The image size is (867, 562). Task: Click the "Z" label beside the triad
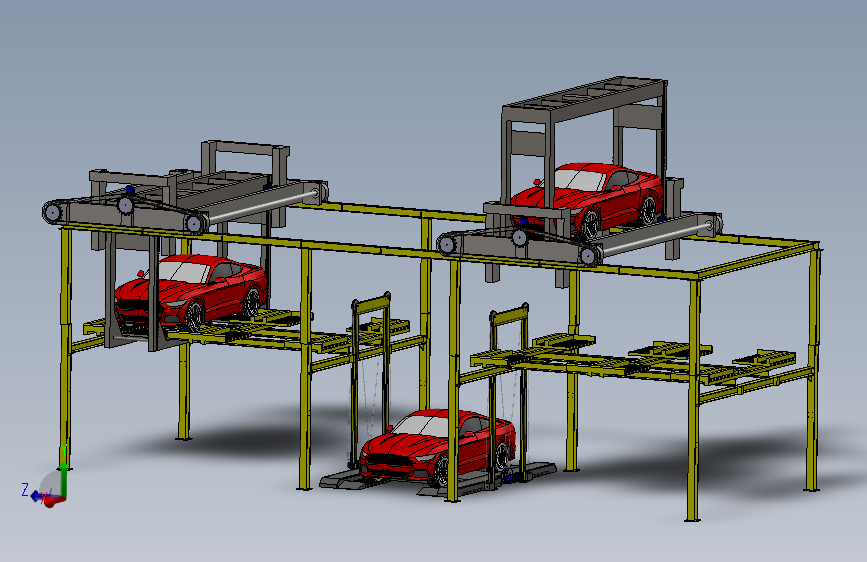24,490
